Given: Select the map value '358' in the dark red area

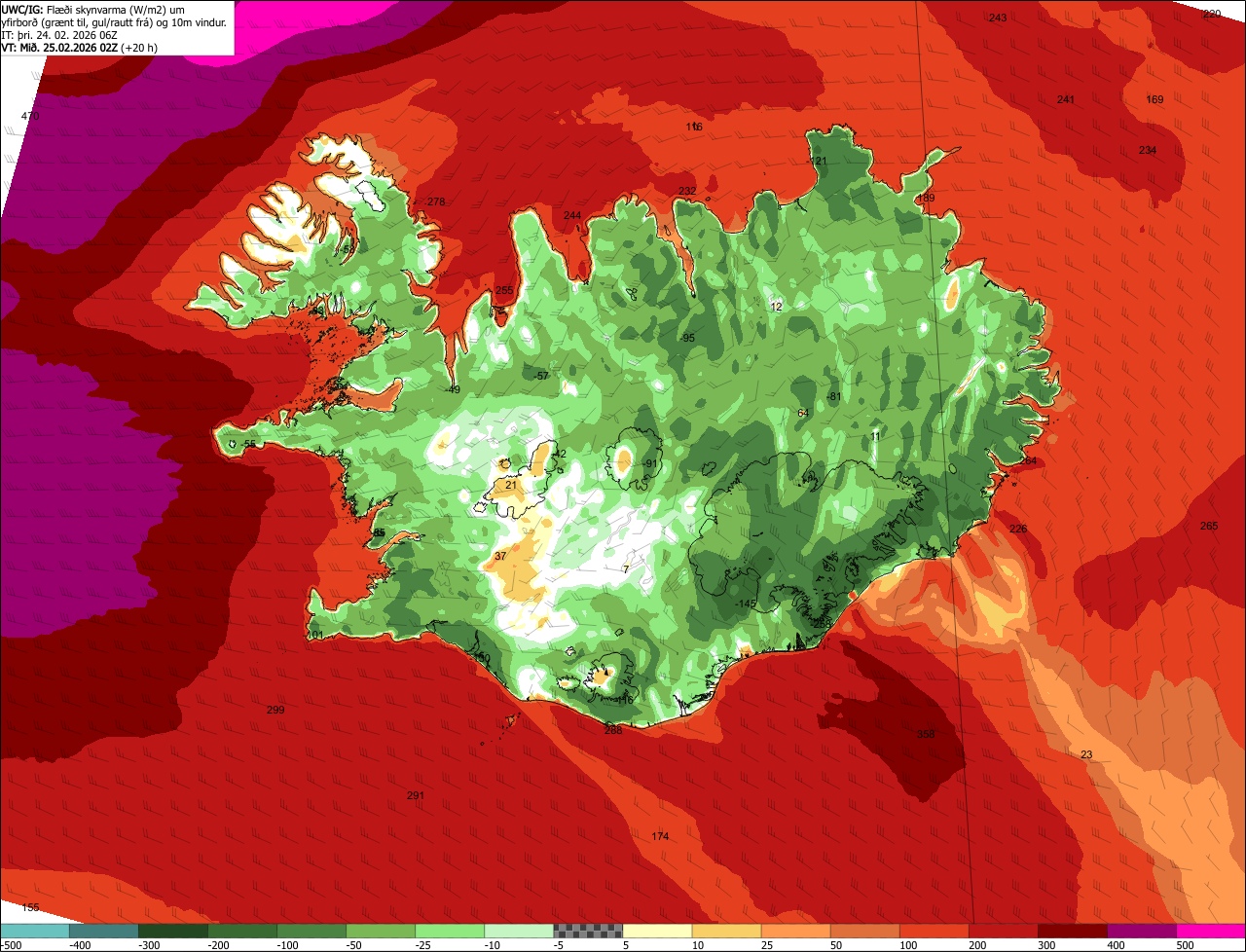Looking at the screenshot, I should 926,735.
